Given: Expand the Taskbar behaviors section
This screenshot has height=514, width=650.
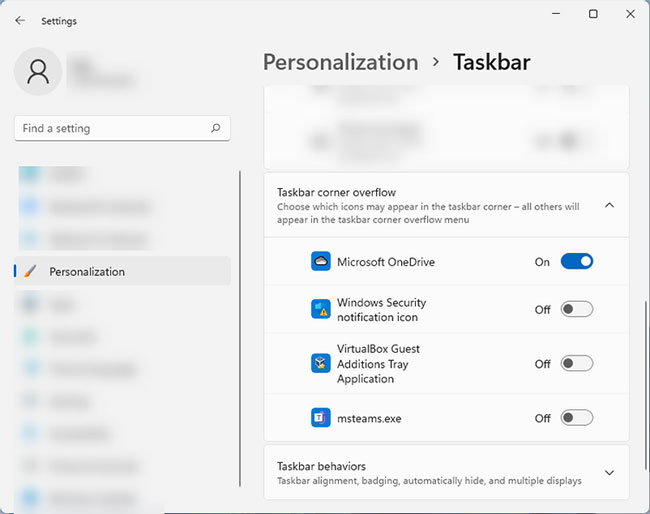Looking at the screenshot, I should (609, 473).
